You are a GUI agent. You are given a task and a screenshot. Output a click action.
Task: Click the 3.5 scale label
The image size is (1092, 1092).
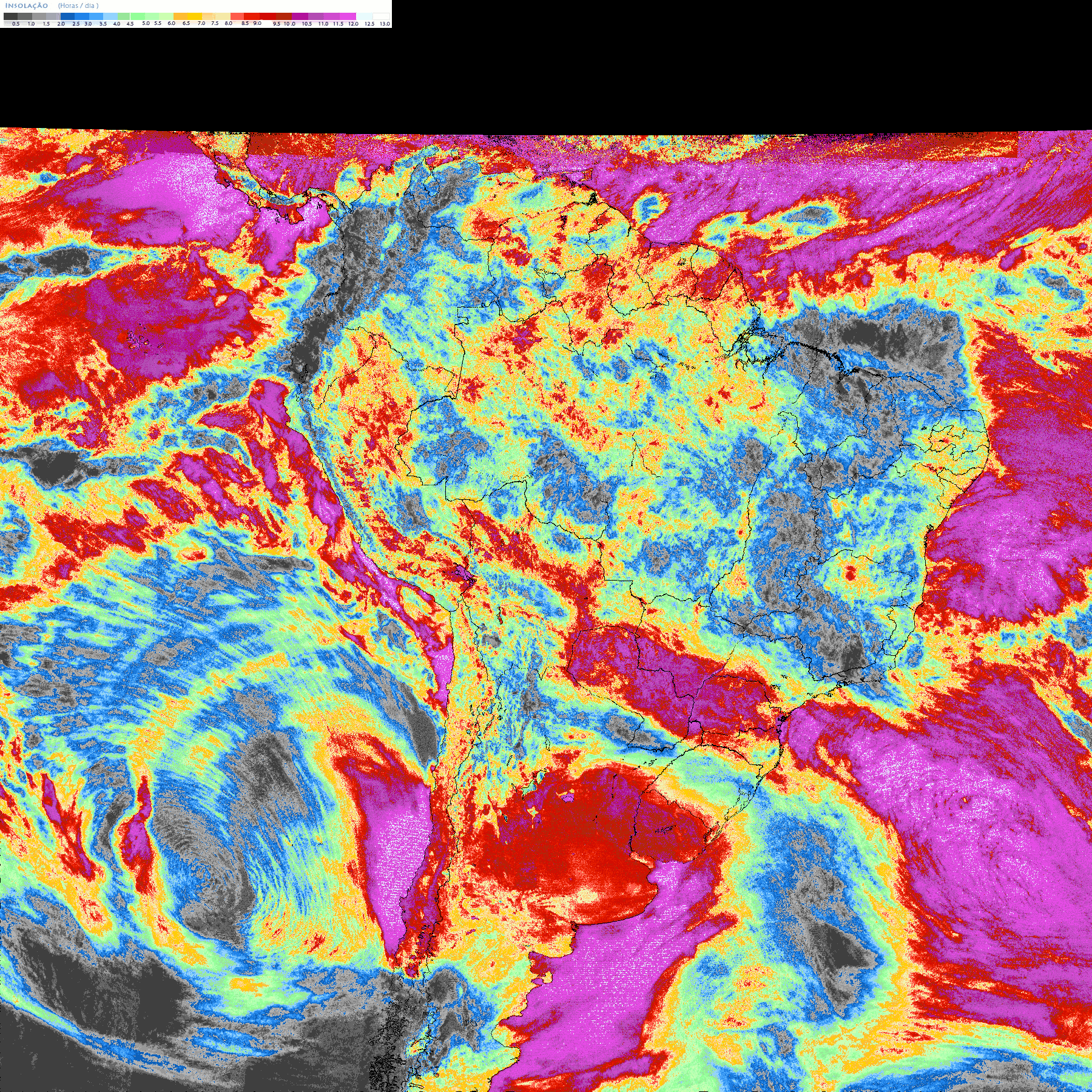(x=103, y=24)
